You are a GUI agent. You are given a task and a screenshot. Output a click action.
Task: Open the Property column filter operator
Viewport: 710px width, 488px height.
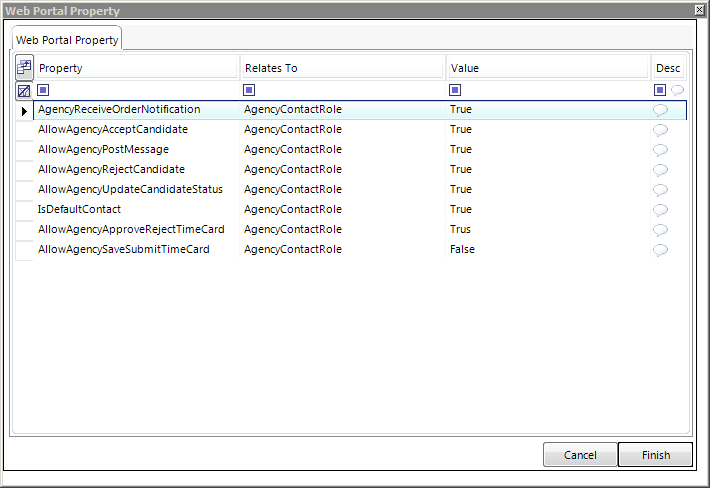[x=43, y=90]
